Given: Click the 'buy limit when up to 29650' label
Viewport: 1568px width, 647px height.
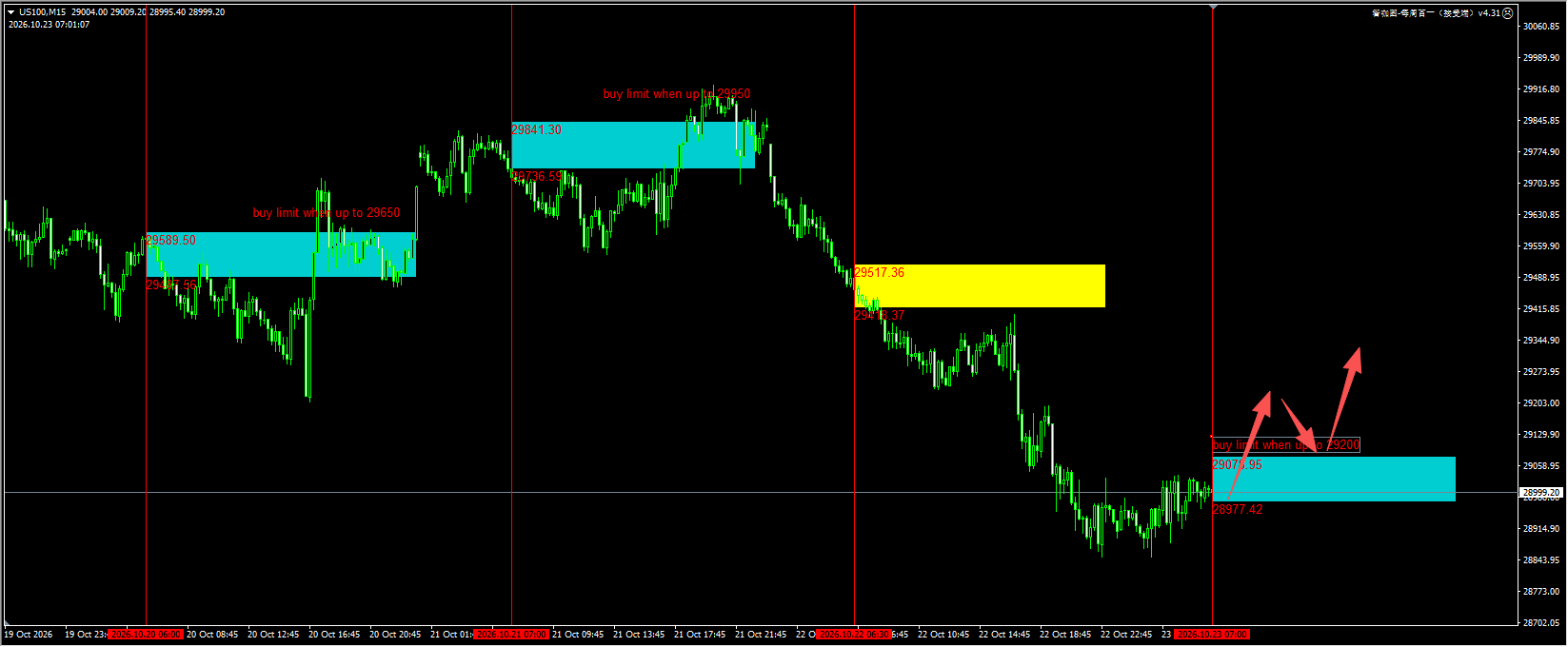Looking at the screenshot, I should [327, 213].
